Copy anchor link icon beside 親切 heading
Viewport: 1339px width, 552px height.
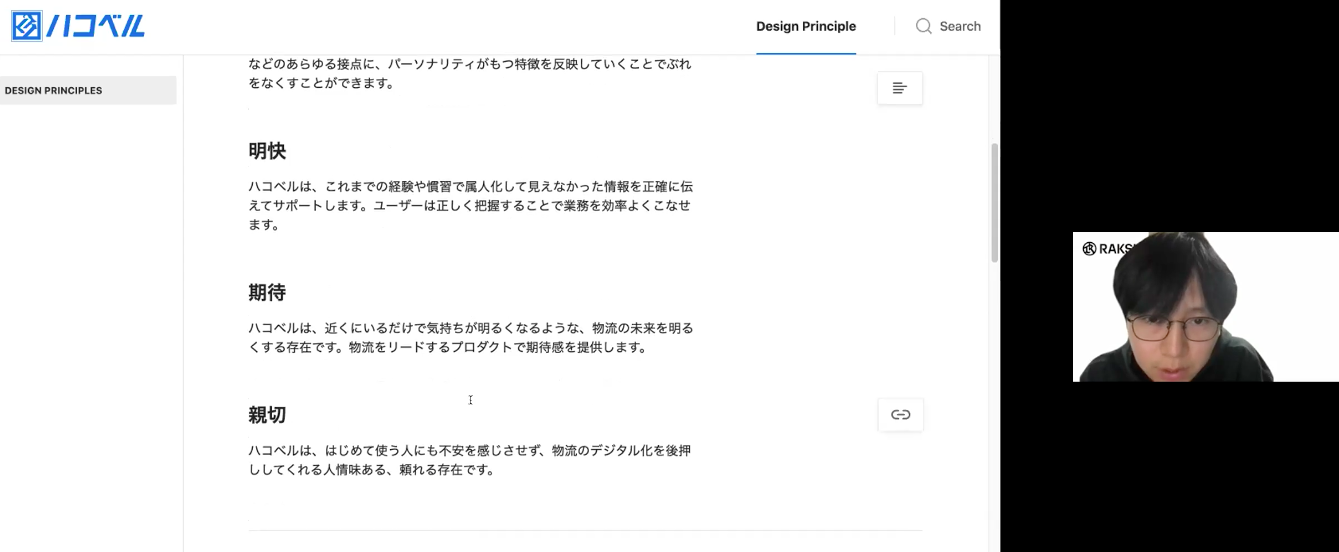pos(901,415)
